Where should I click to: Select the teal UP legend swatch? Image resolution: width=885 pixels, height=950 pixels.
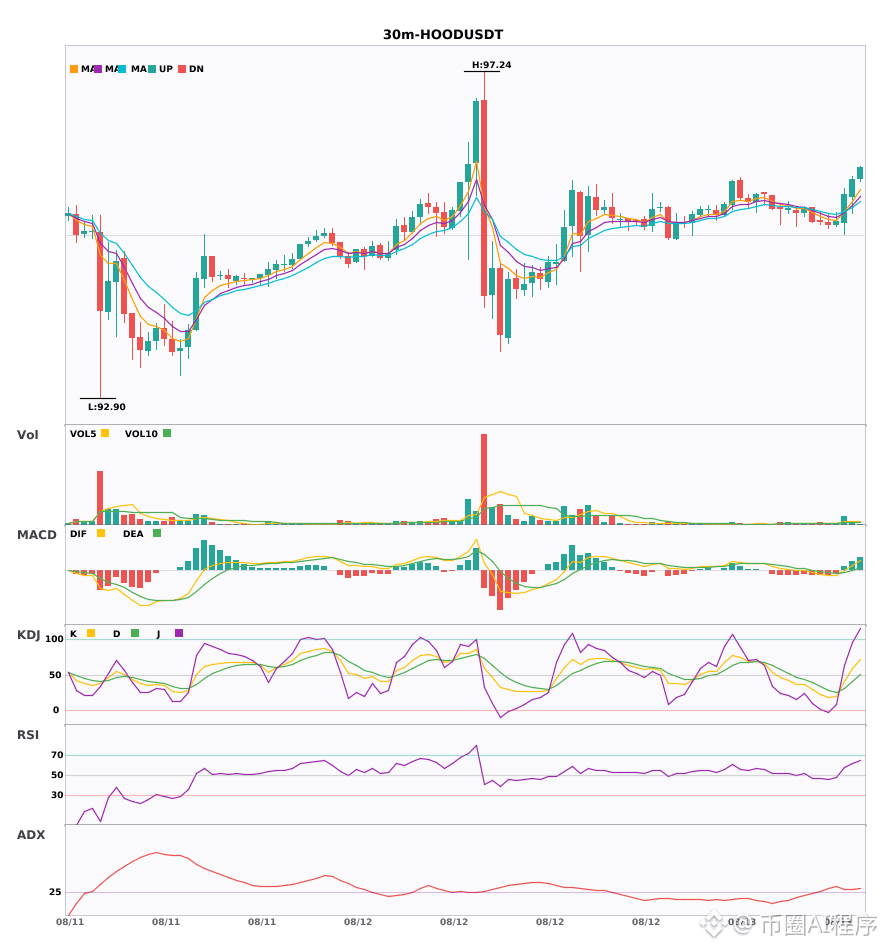pyautogui.click(x=152, y=69)
